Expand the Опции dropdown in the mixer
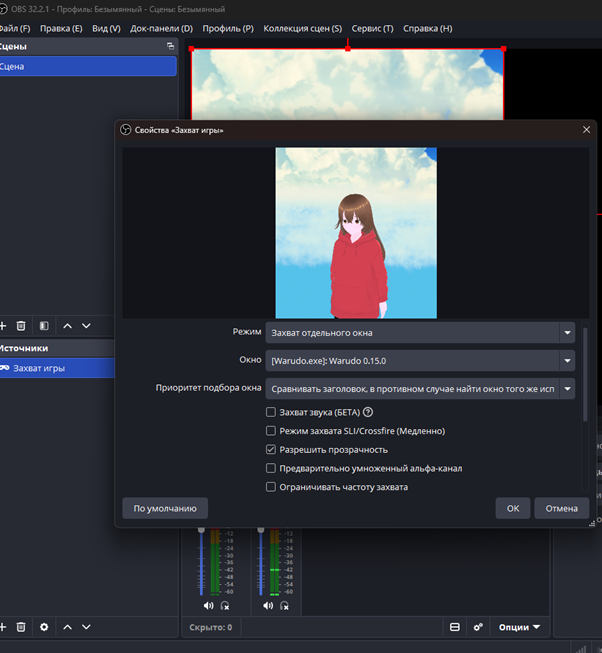 click(x=519, y=627)
